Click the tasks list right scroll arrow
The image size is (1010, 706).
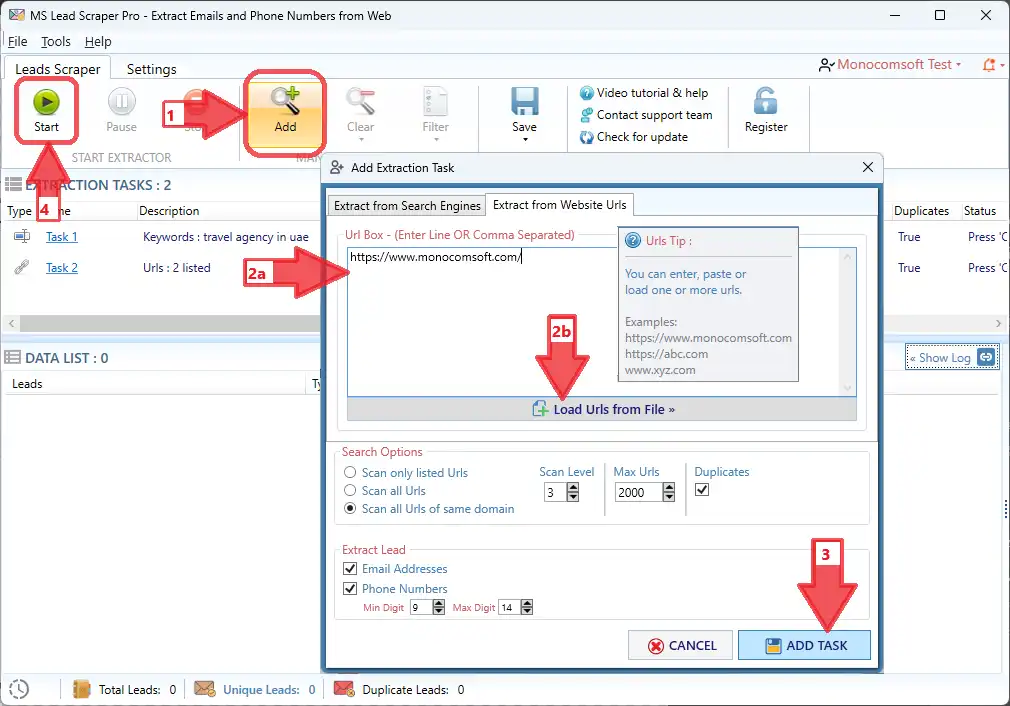pyautogui.click(x=998, y=323)
